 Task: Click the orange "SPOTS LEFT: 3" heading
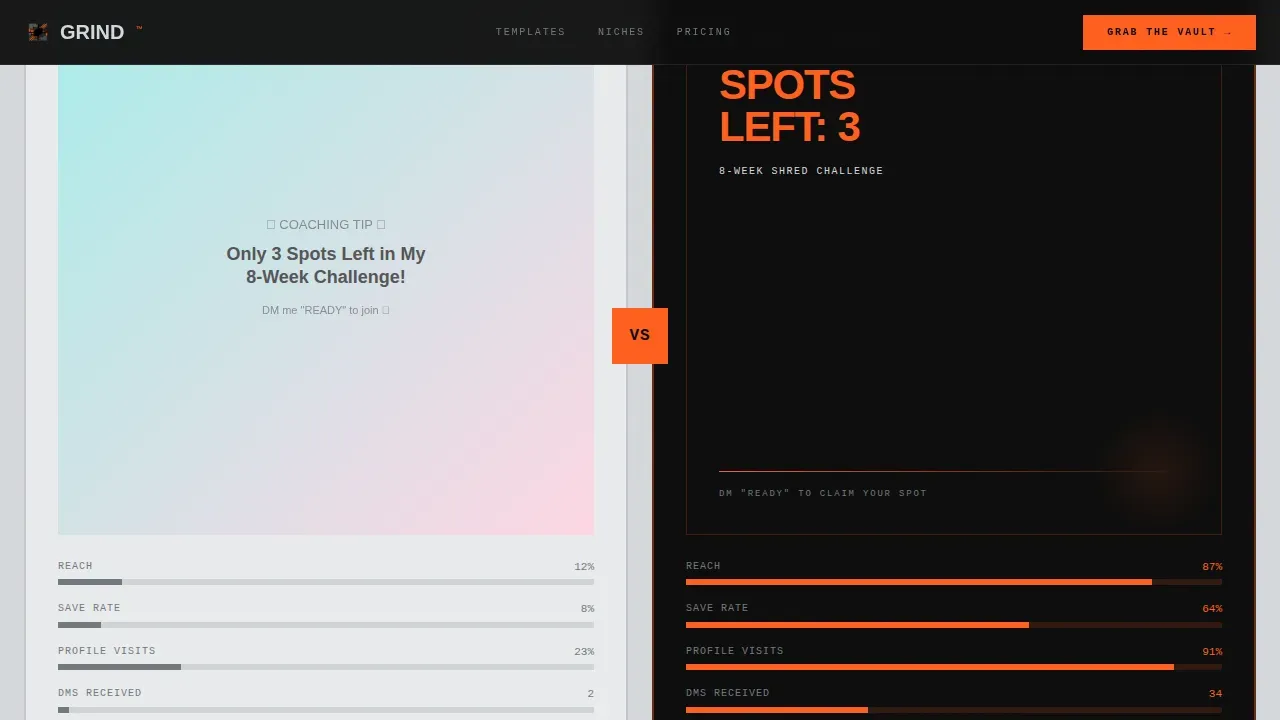(790, 106)
